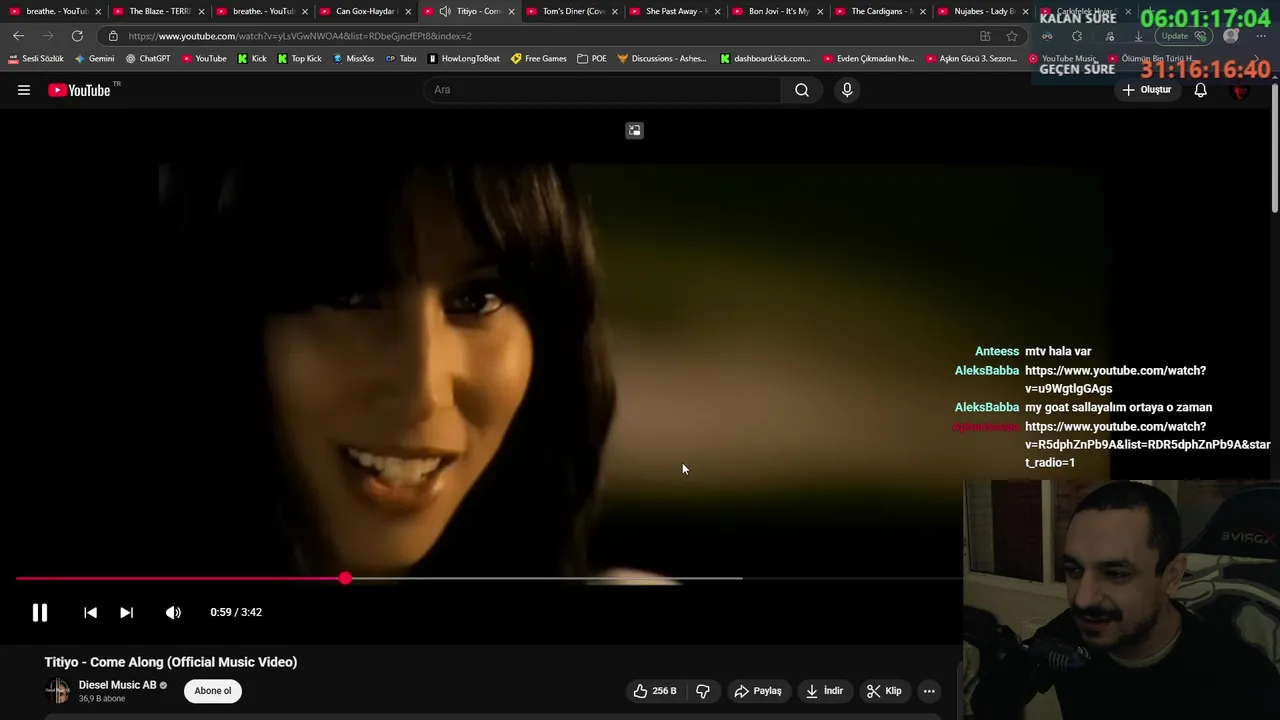Image resolution: width=1280 pixels, height=720 pixels.
Task: Share the video via Paylaş
Action: coord(758,691)
